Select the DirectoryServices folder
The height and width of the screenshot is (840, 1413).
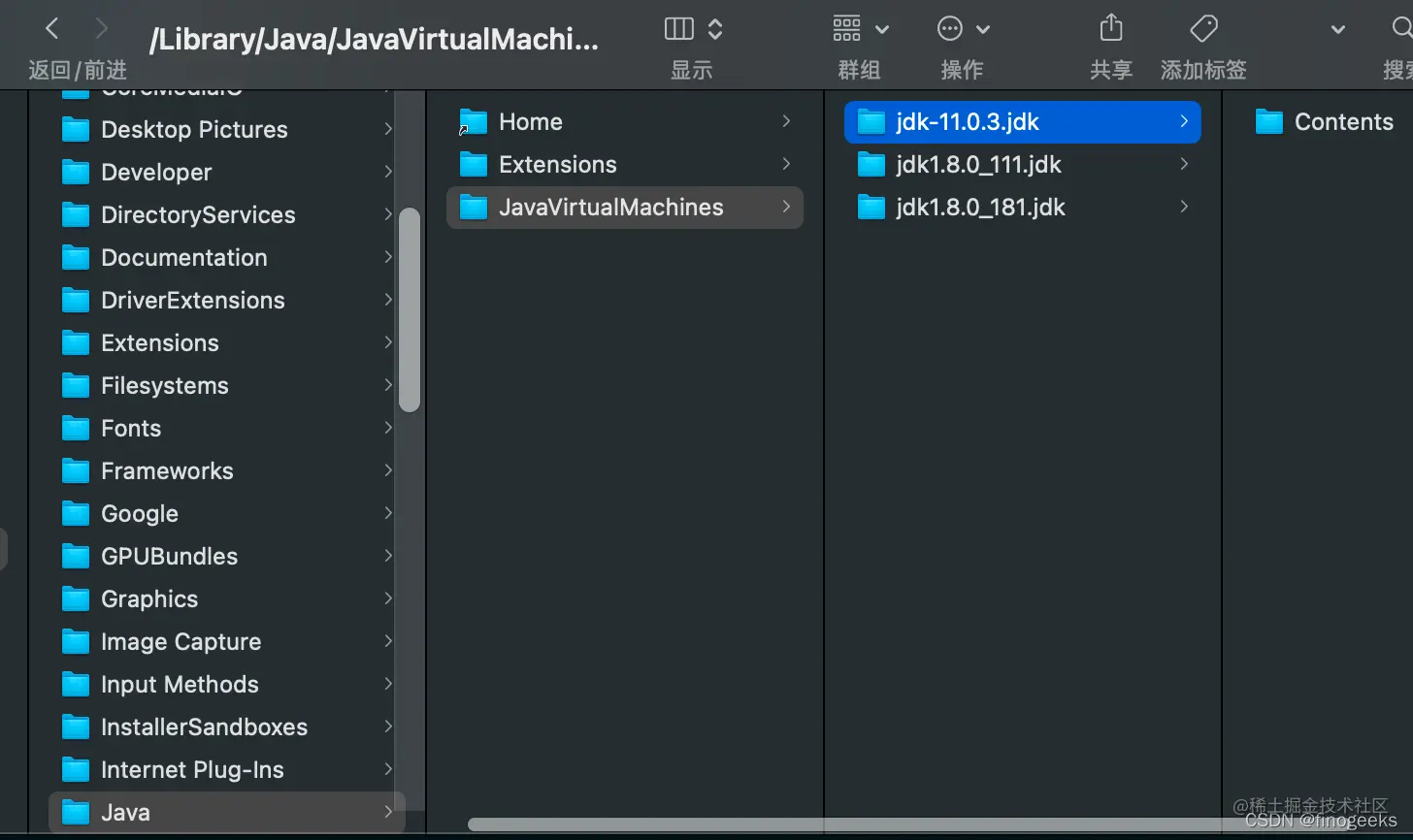tap(227, 214)
